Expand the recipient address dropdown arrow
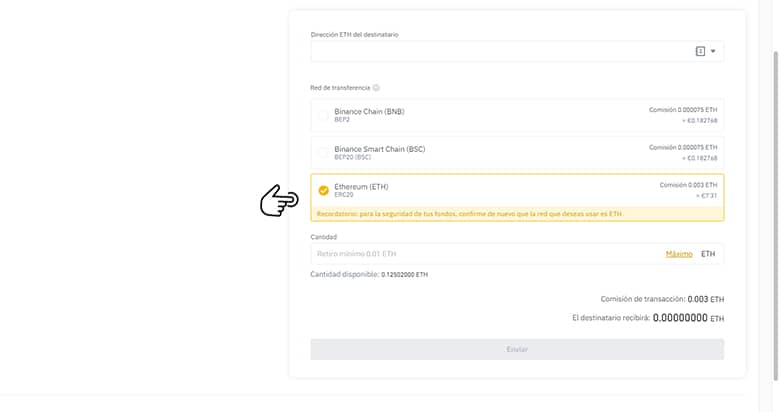 (x=713, y=51)
